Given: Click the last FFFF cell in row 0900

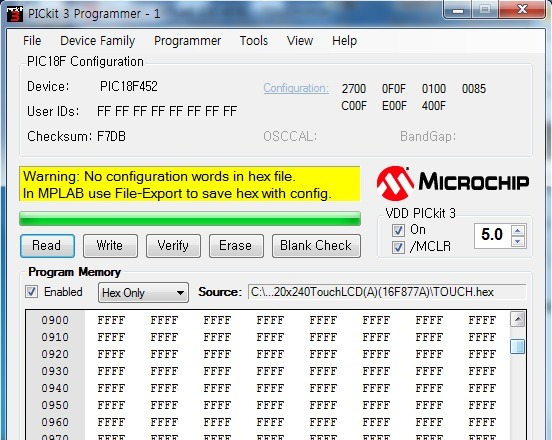Looking at the screenshot, I should coord(482,320).
